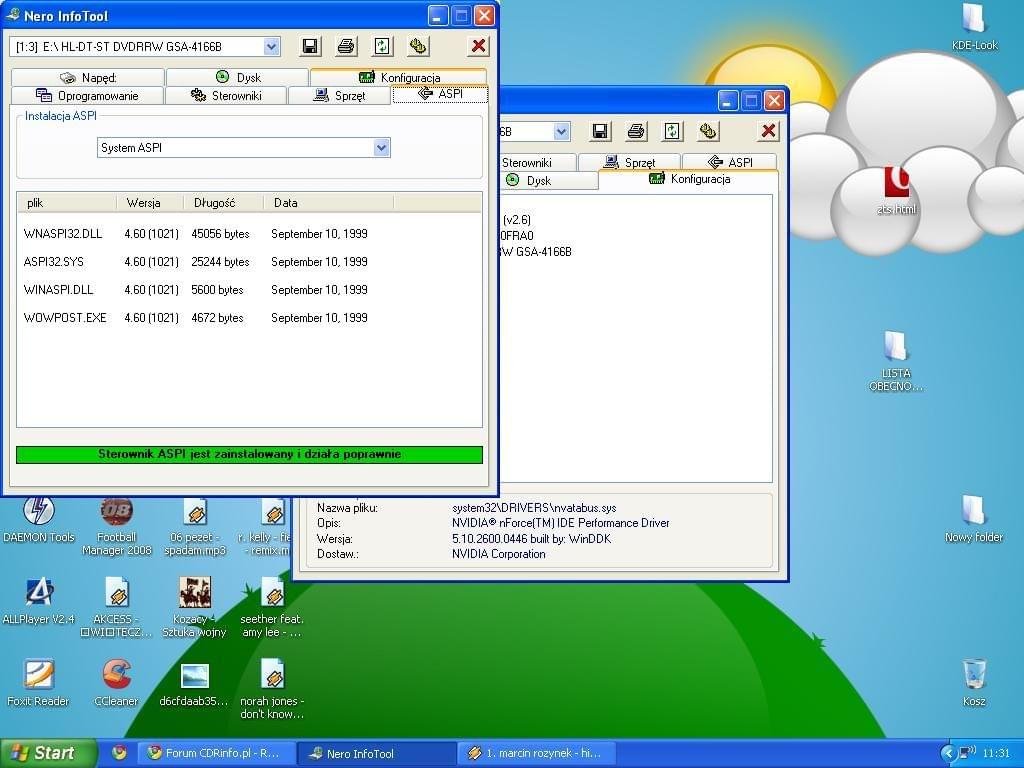Viewport: 1024px width, 768px height.
Task: Open the Kosz recycle bin
Action: tap(974, 684)
